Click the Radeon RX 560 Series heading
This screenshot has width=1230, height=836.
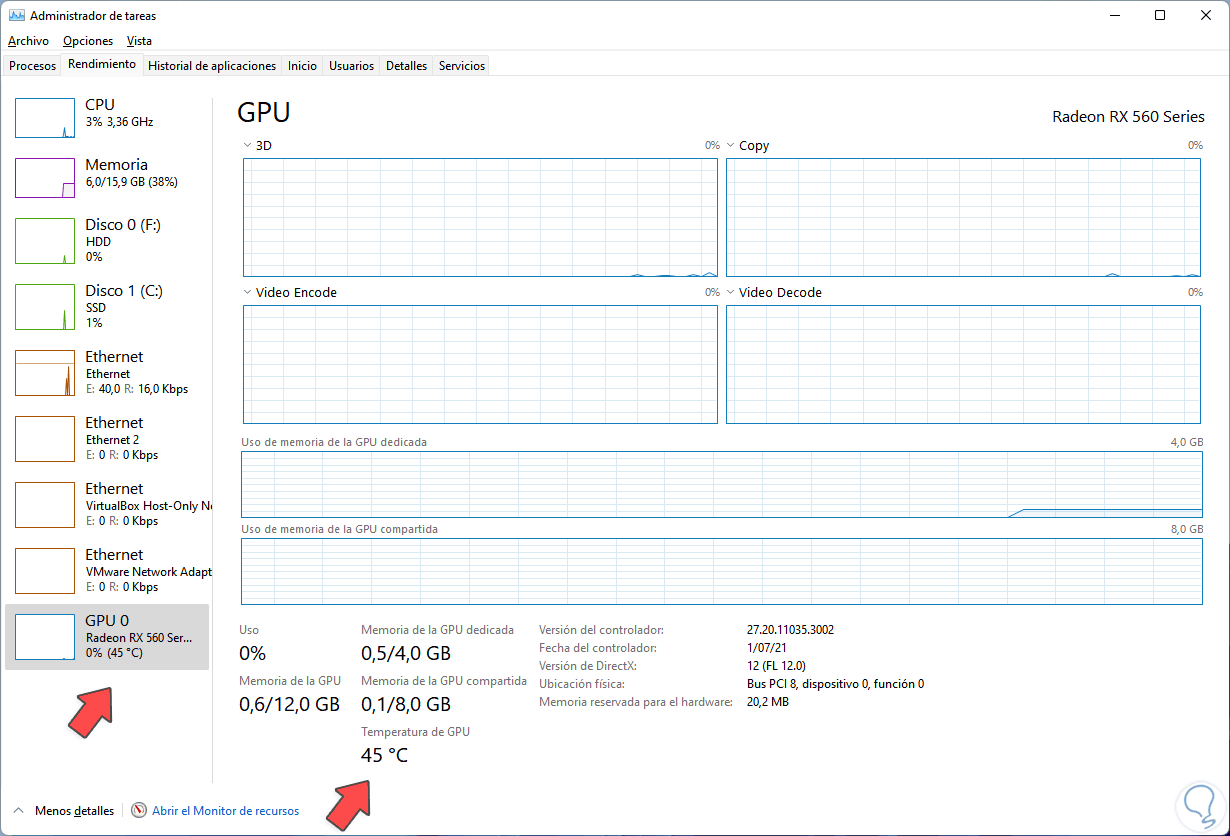1128,117
